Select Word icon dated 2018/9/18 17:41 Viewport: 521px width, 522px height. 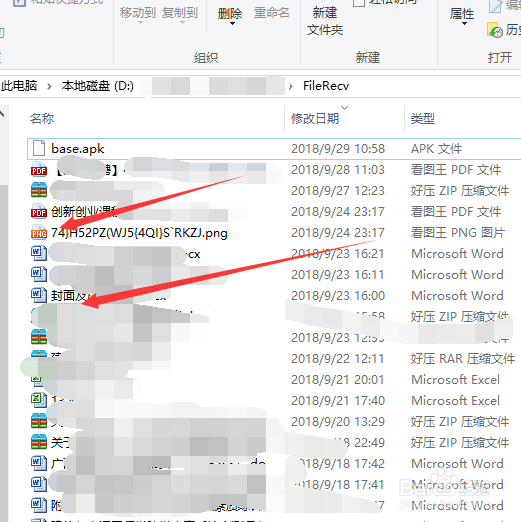(x=39, y=484)
